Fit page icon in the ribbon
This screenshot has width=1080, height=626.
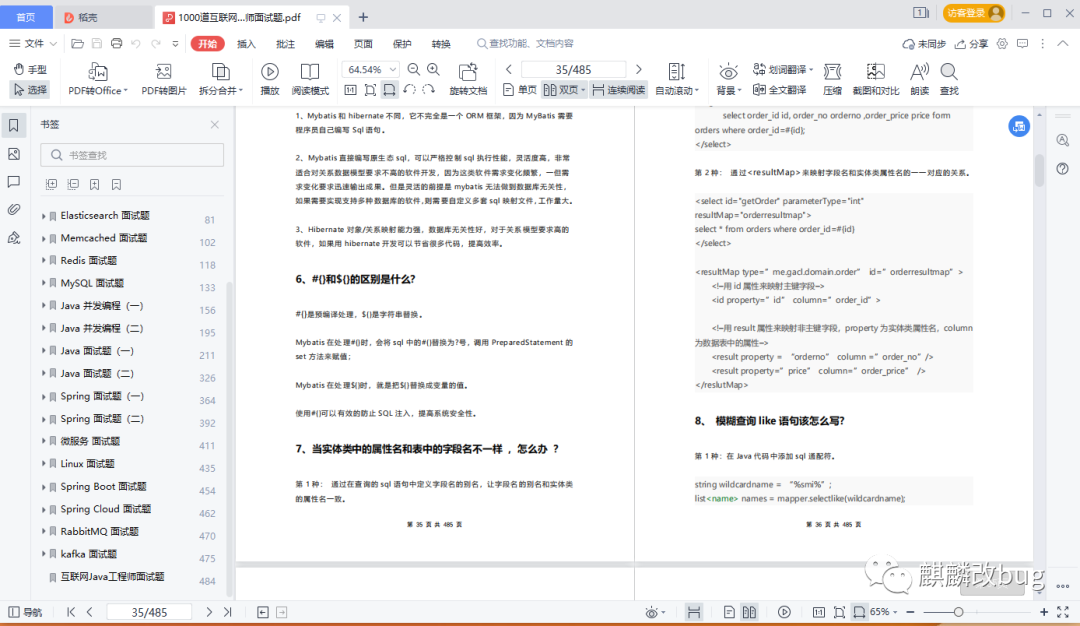(x=370, y=90)
